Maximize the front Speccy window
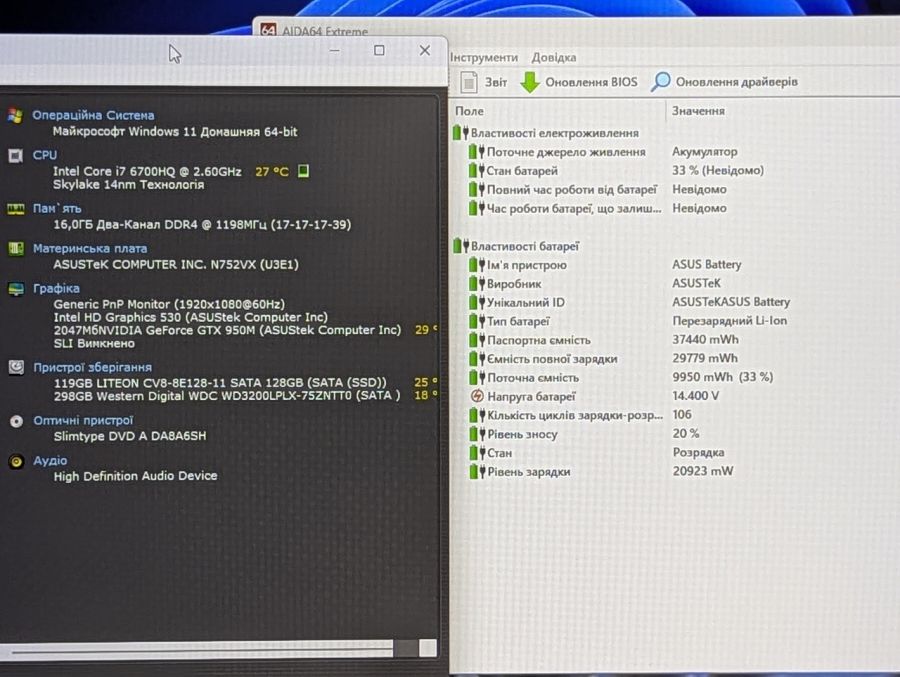Image resolution: width=900 pixels, height=677 pixels. [379, 51]
